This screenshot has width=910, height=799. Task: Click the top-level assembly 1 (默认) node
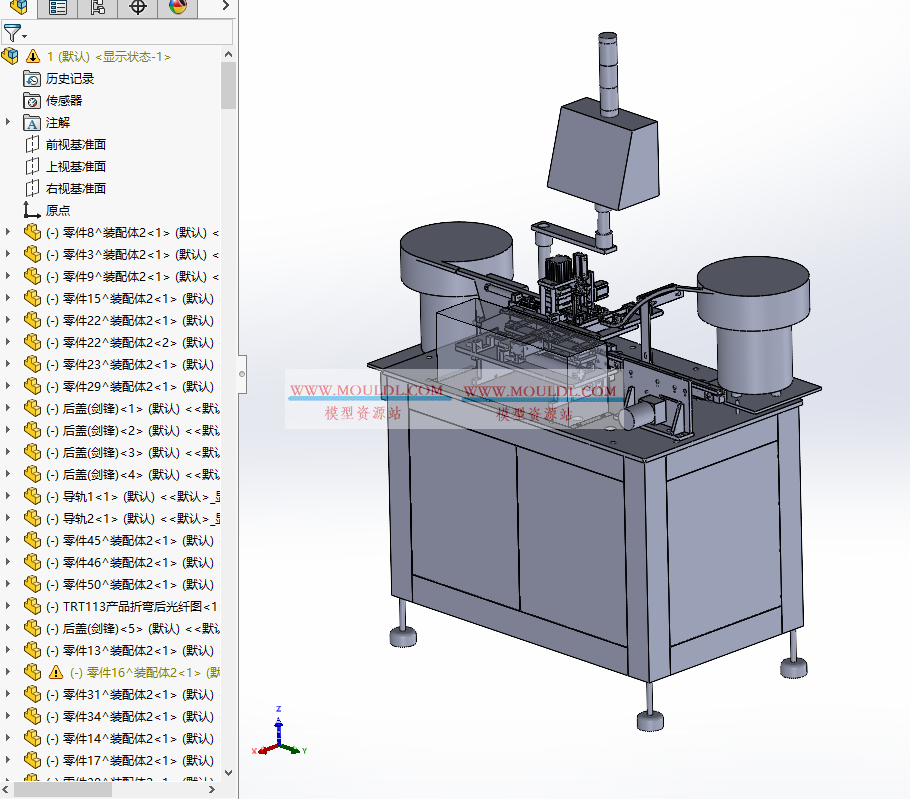pos(85,56)
